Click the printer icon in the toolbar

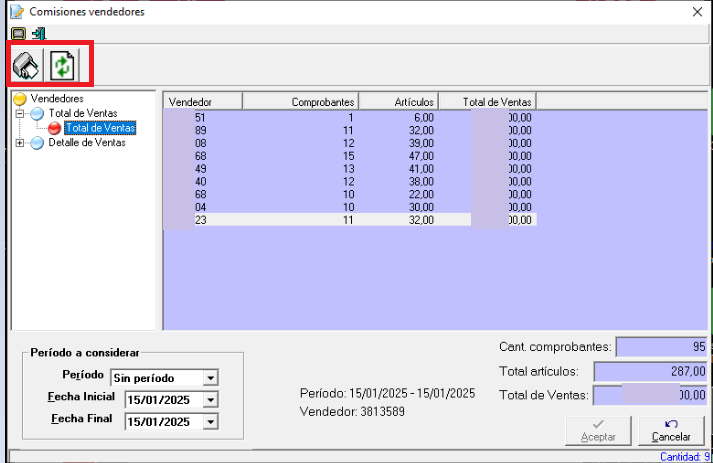[x=27, y=66]
